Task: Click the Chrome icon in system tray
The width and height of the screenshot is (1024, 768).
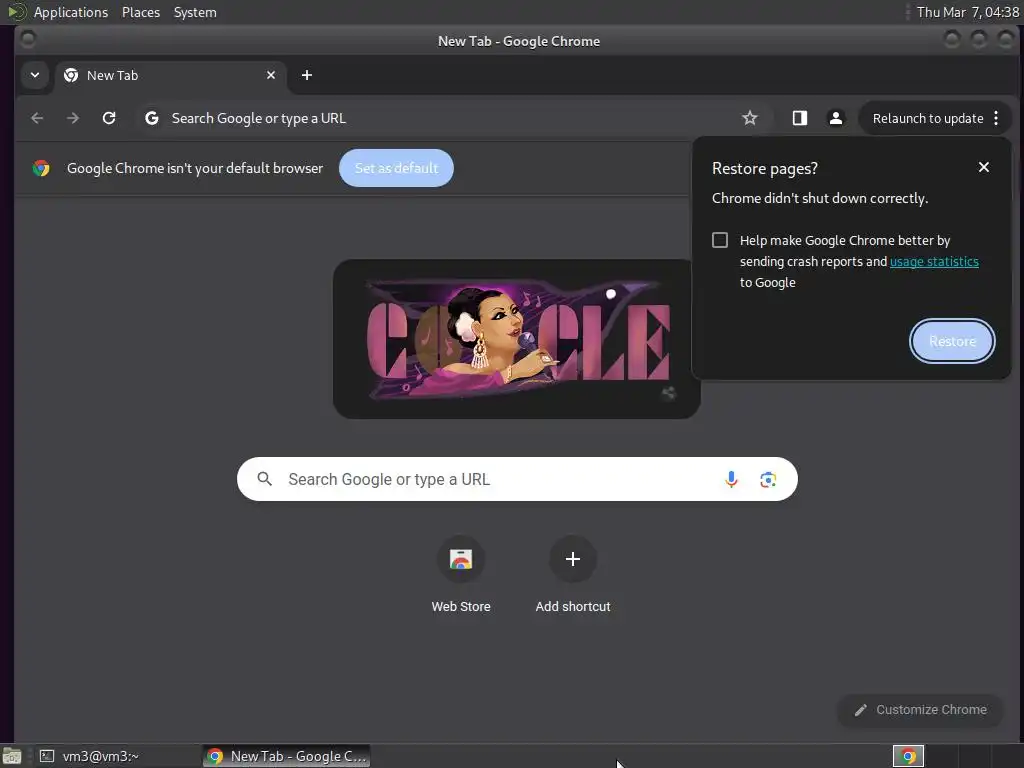Action: pyautogui.click(x=908, y=756)
